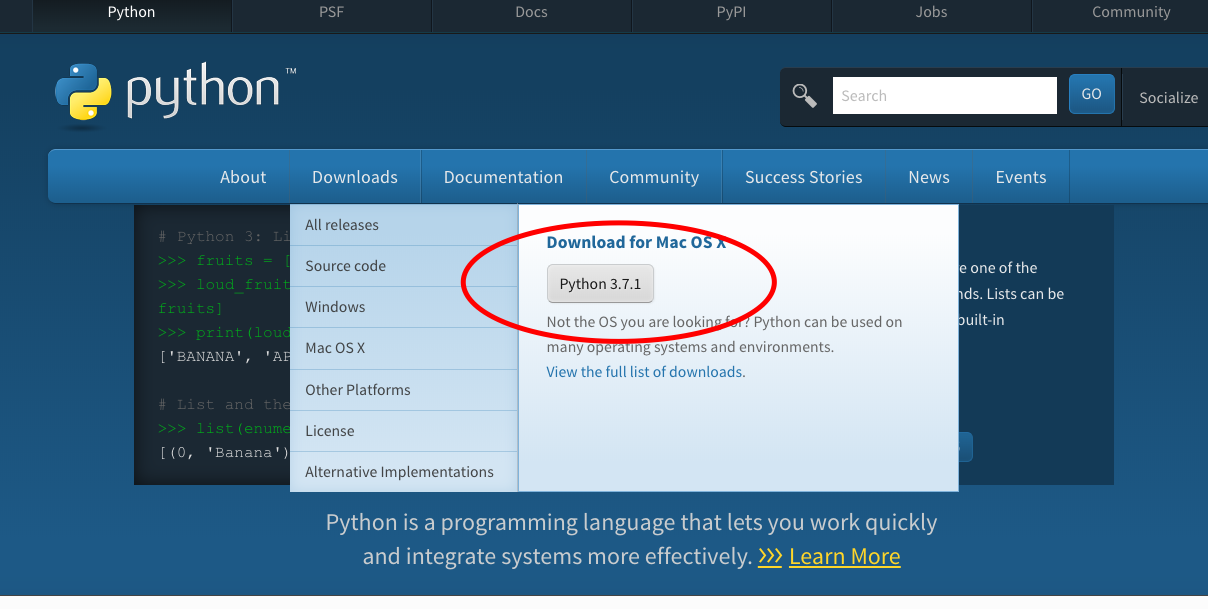Click the GO search button
This screenshot has height=609, width=1208.
point(1091,94)
